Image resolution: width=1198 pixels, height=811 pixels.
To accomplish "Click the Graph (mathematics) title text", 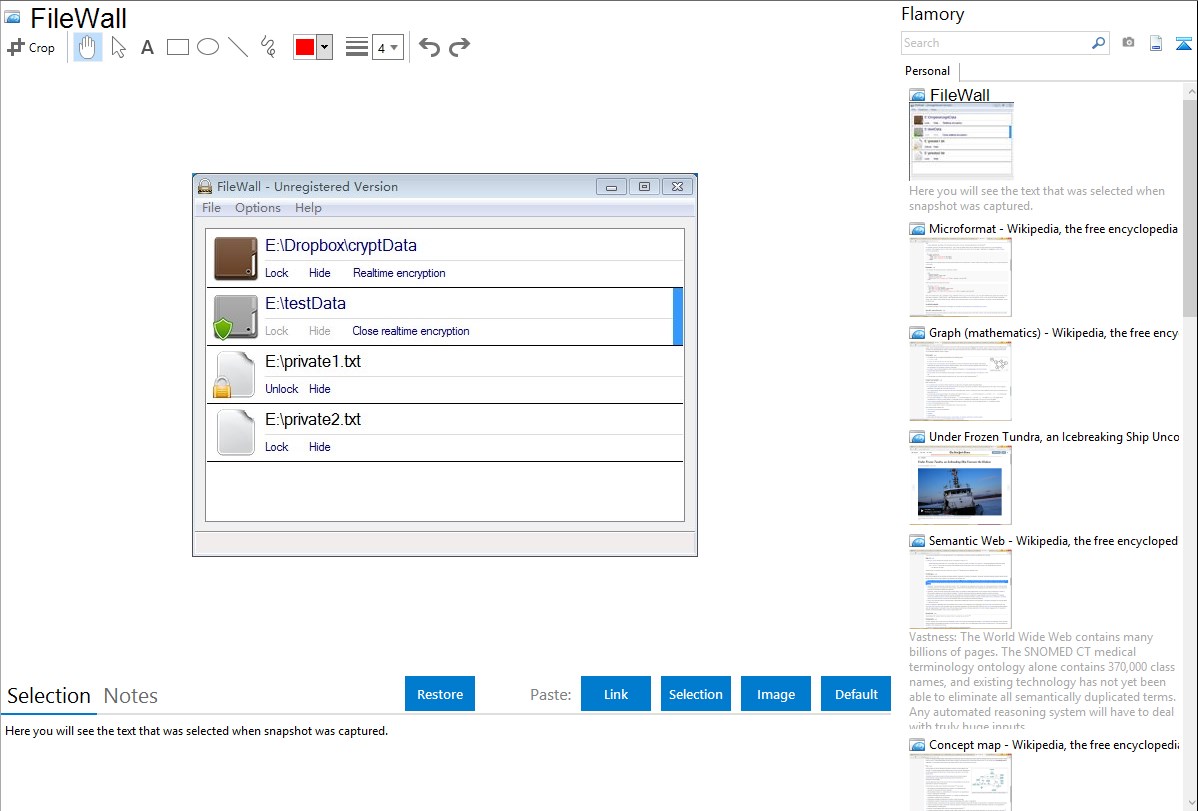I will tap(1053, 333).
